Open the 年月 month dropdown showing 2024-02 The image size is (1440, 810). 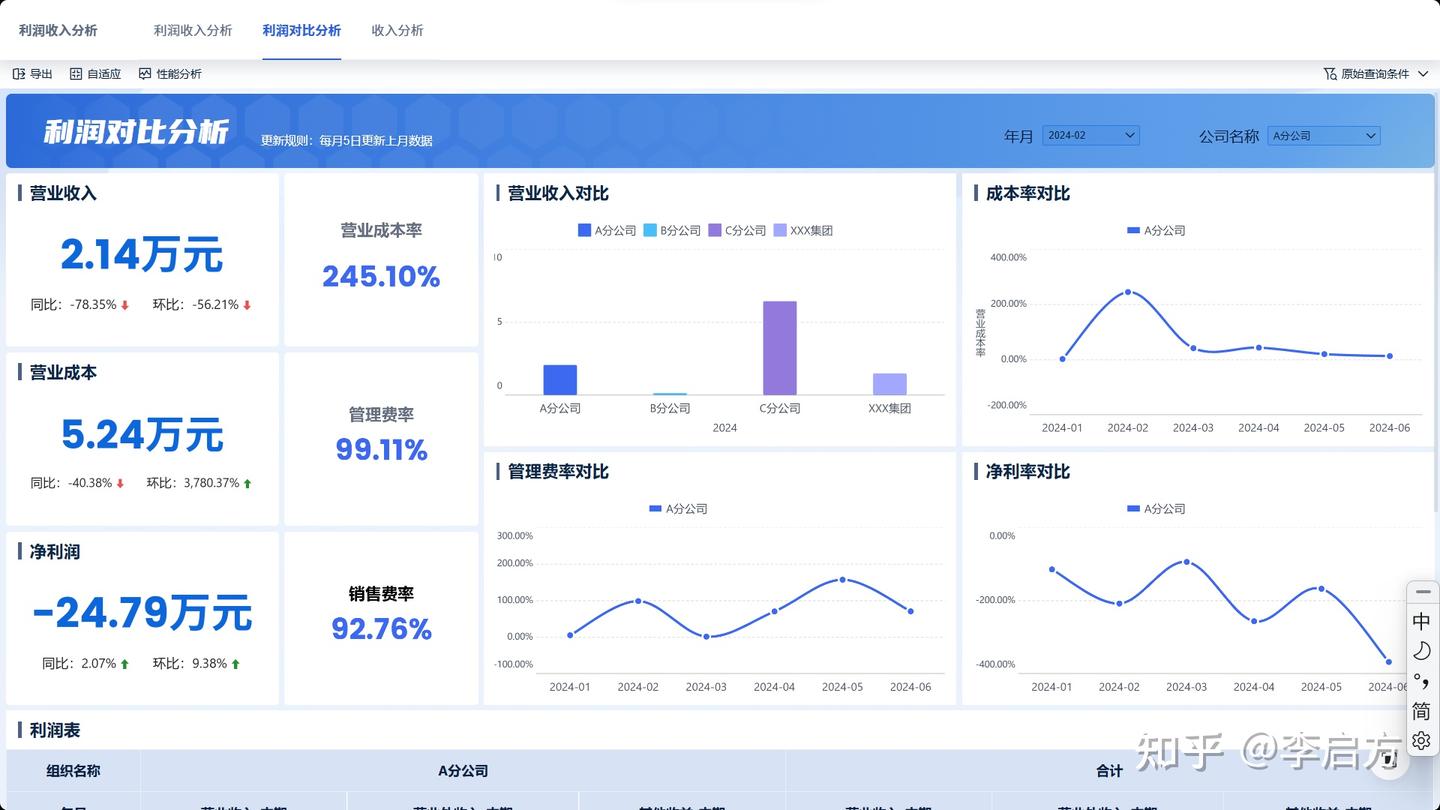pyautogui.click(x=1090, y=135)
